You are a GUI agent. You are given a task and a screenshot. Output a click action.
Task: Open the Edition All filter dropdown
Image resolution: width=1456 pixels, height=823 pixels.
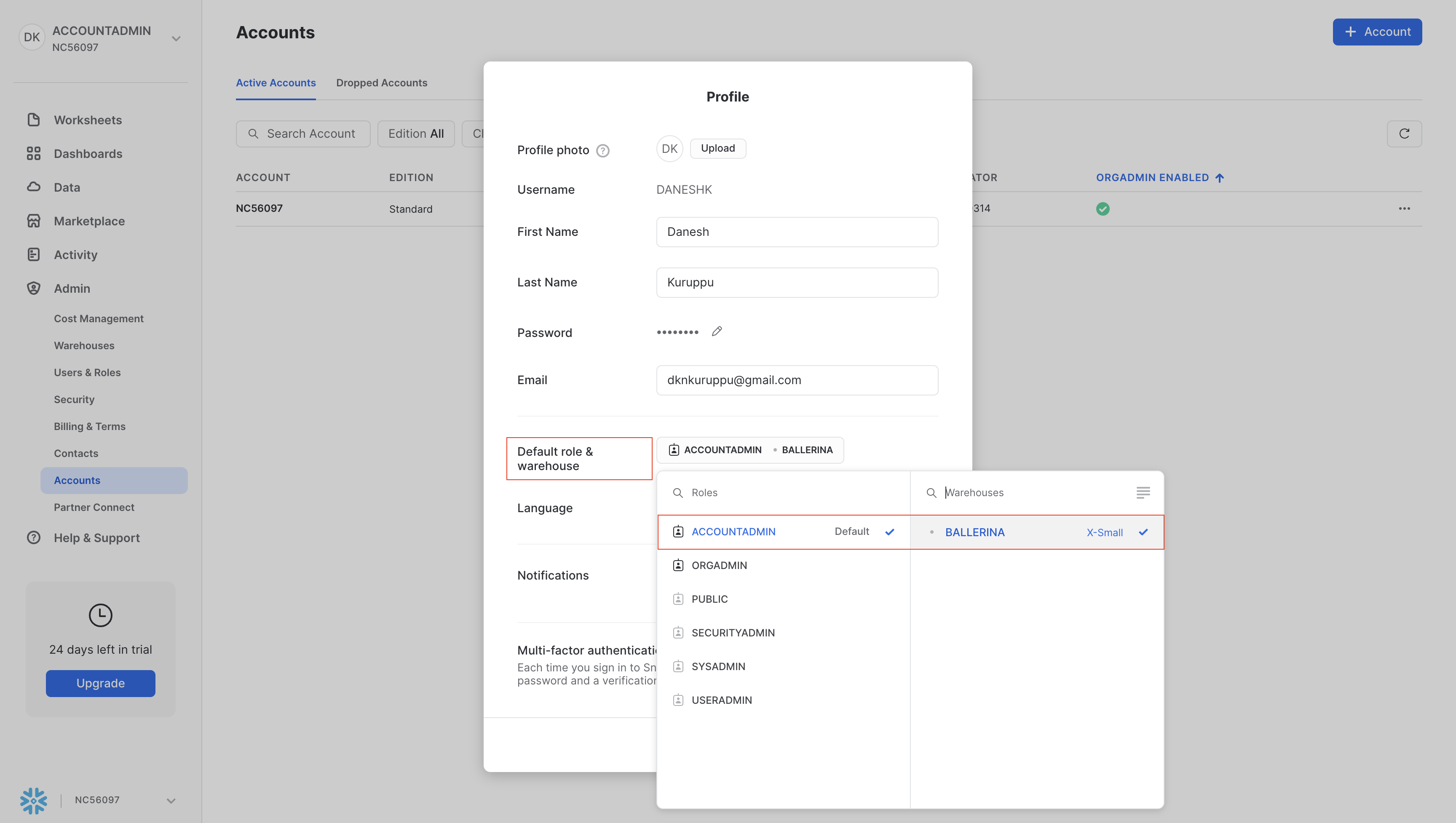point(415,134)
